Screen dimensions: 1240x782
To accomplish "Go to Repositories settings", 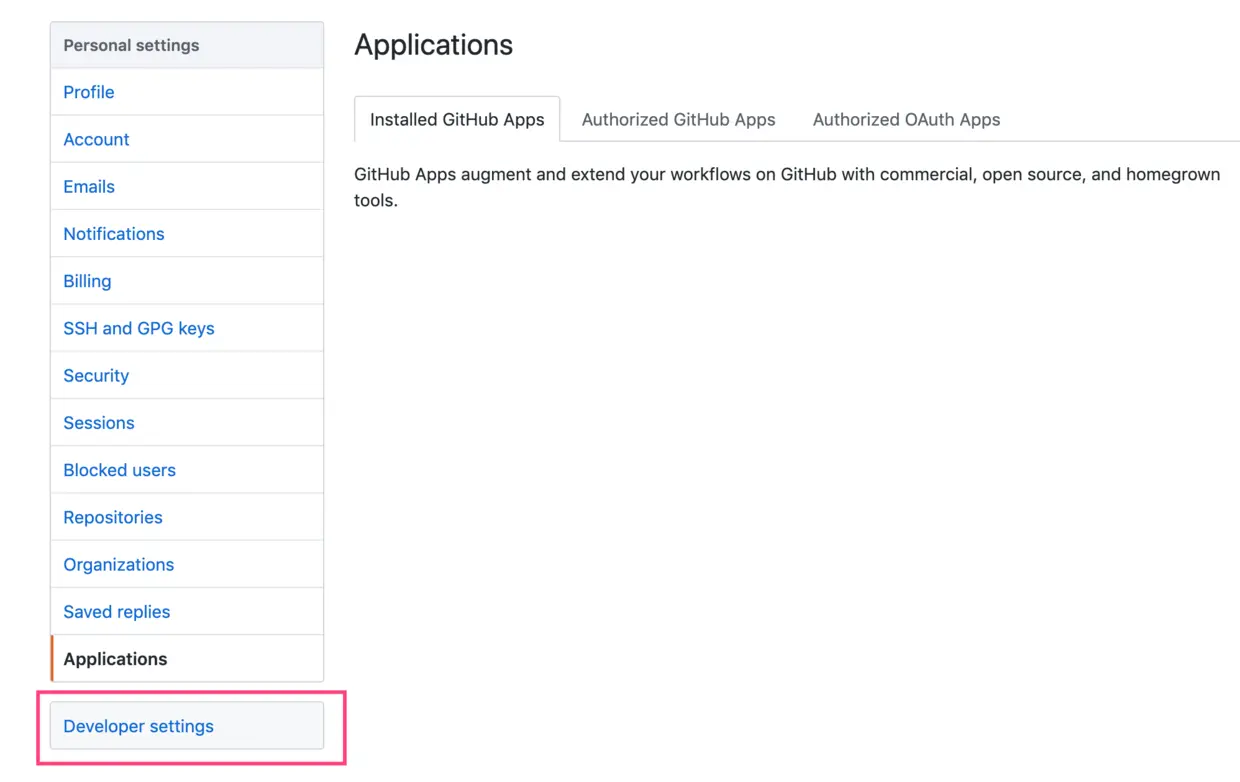I will click(113, 517).
